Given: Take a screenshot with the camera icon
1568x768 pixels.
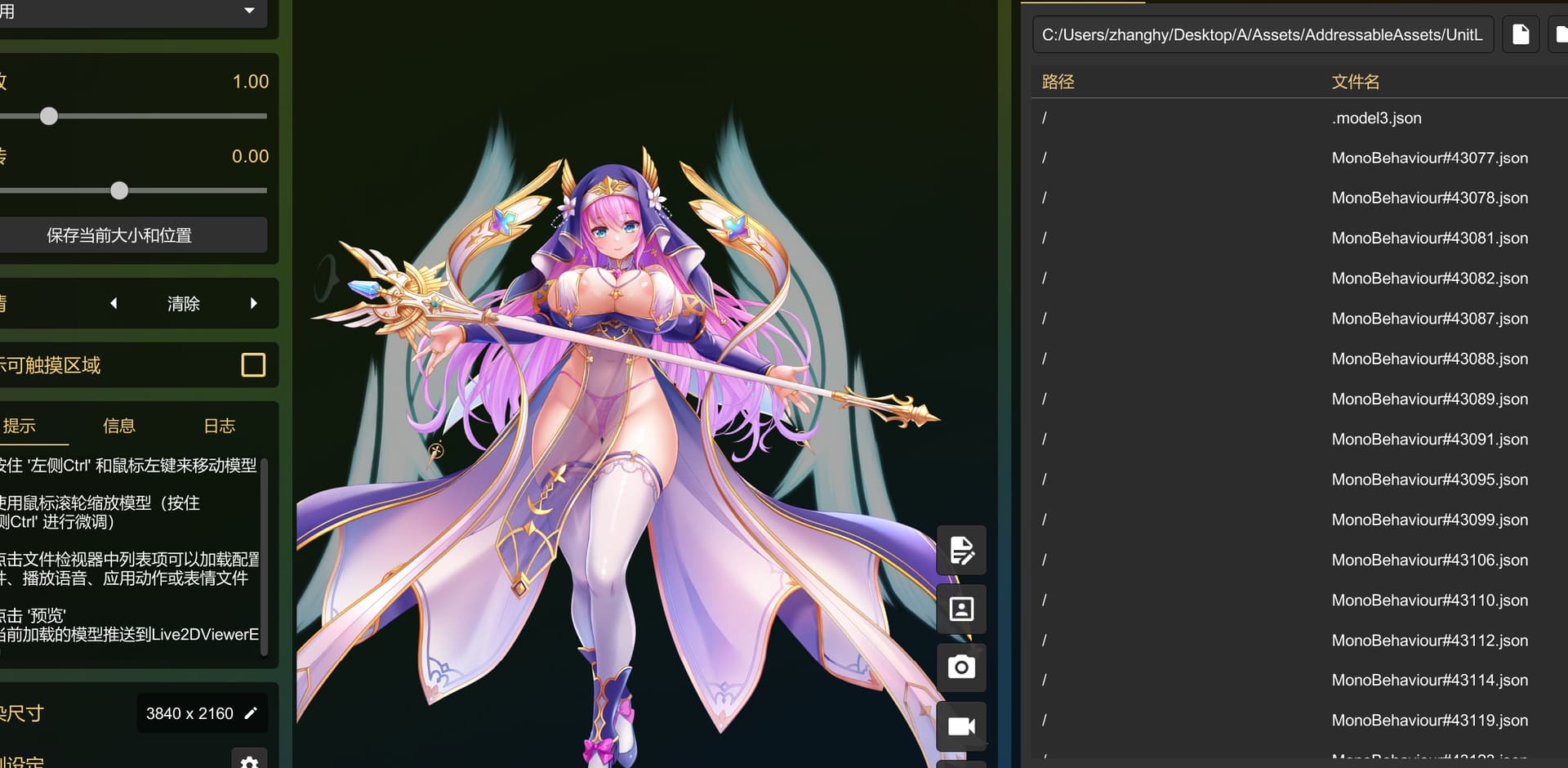Looking at the screenshot, I should (x=961, y=668).
